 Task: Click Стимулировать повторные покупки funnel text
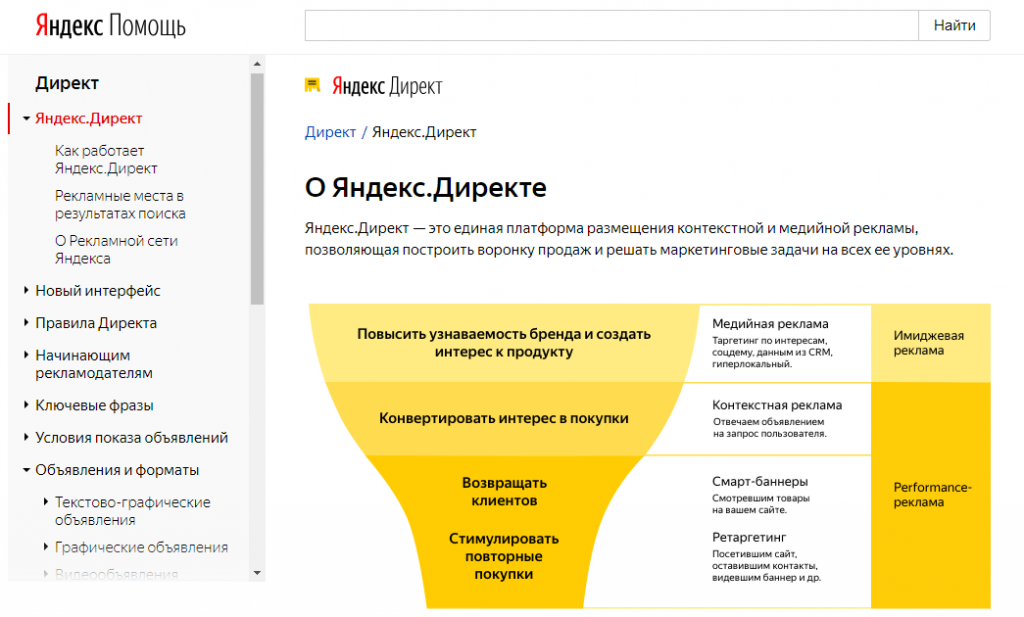pyautogui.click(x=504, y=556)
